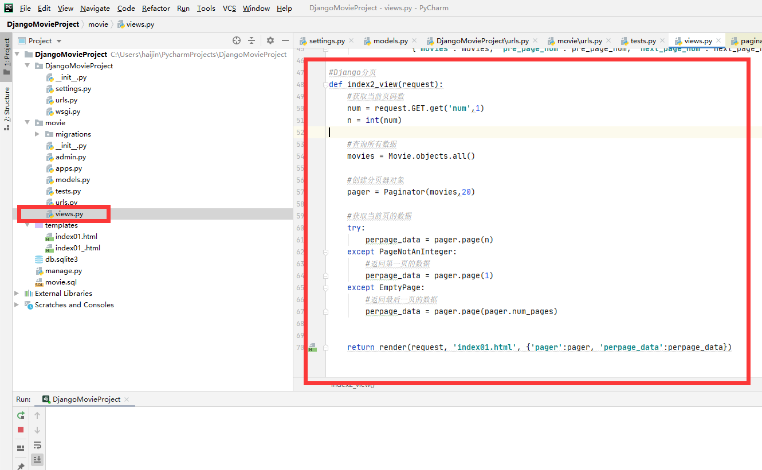The width and height of the screenshot is (762, 470).
Task: Stop the running process red square
Action: (20, 430)
